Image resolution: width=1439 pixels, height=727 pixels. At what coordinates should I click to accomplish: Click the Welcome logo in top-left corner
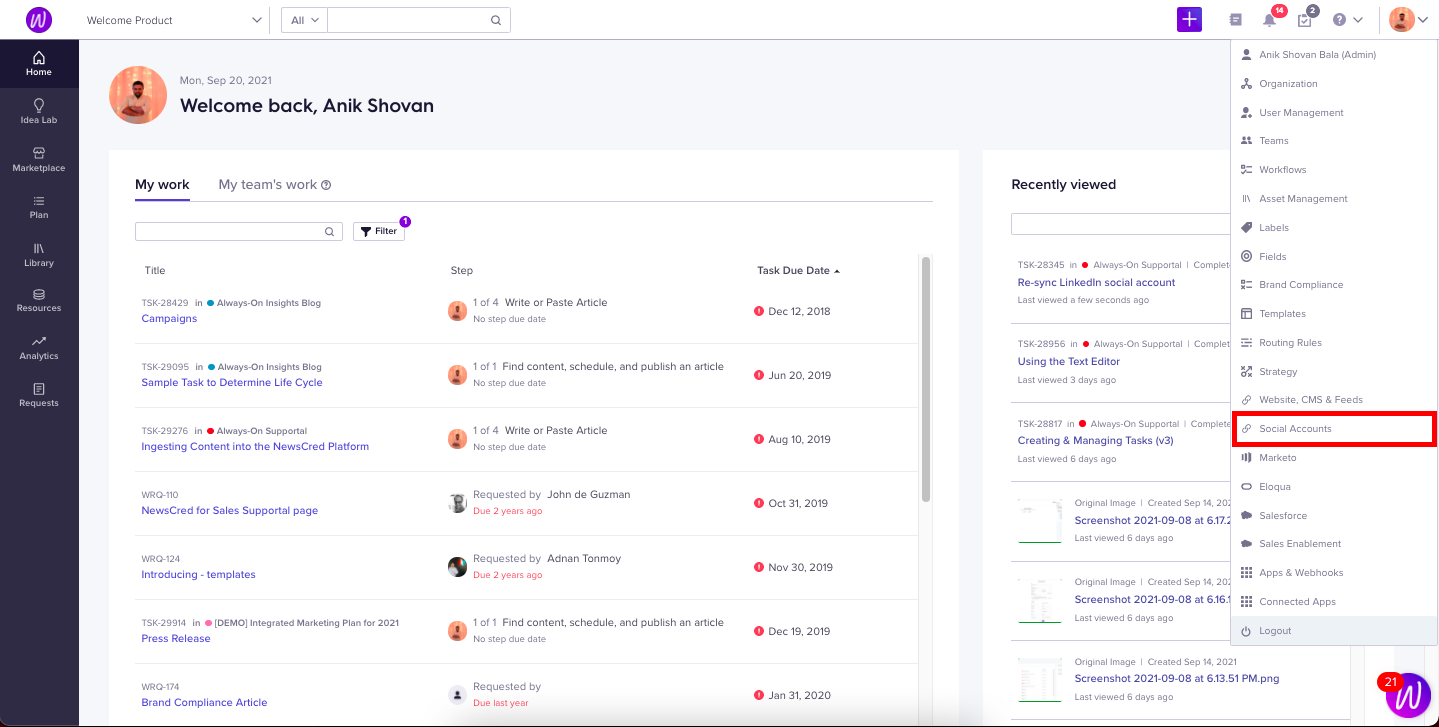click(x=39, y=19)
